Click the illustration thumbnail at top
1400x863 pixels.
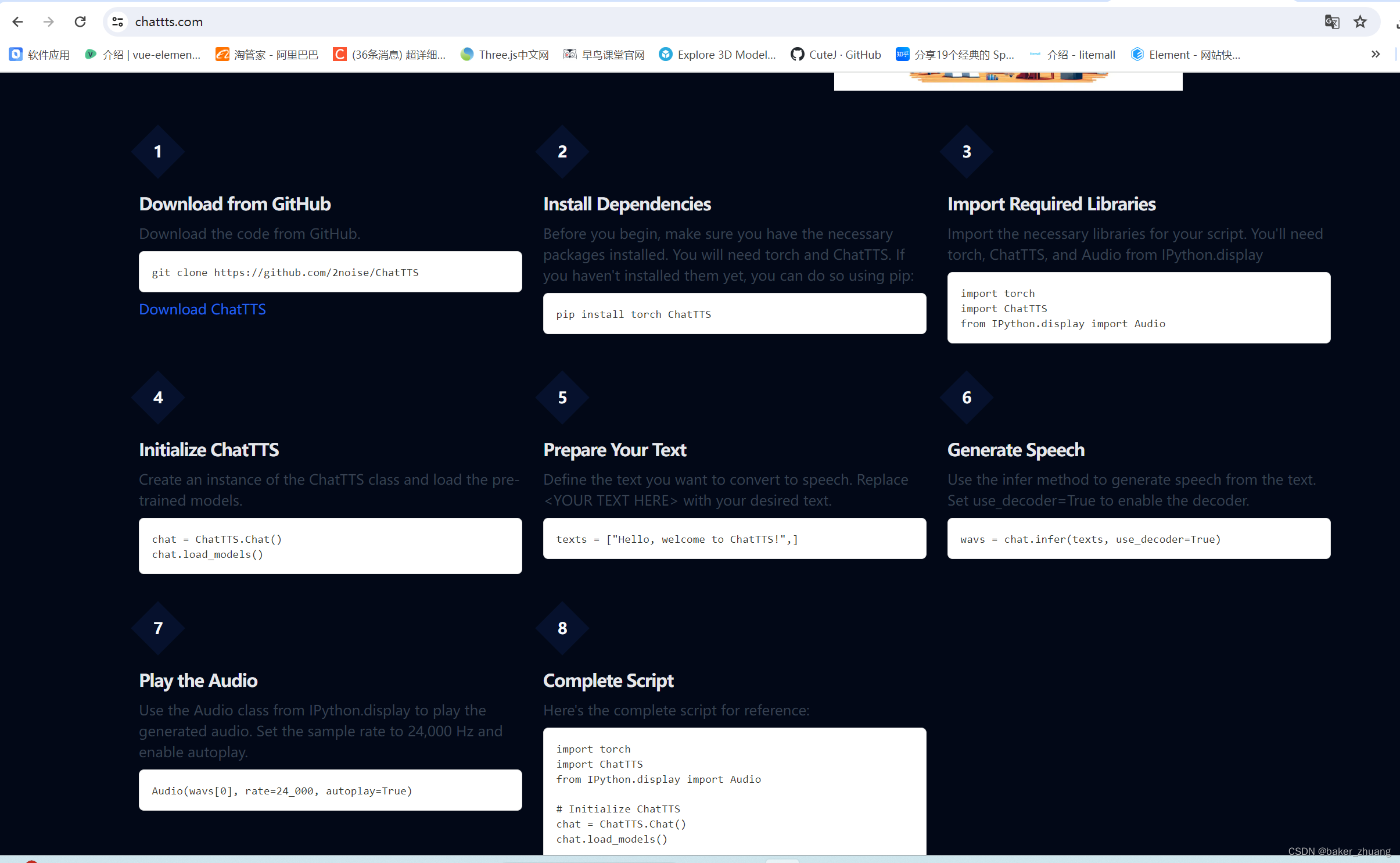tap(1008, 80)
